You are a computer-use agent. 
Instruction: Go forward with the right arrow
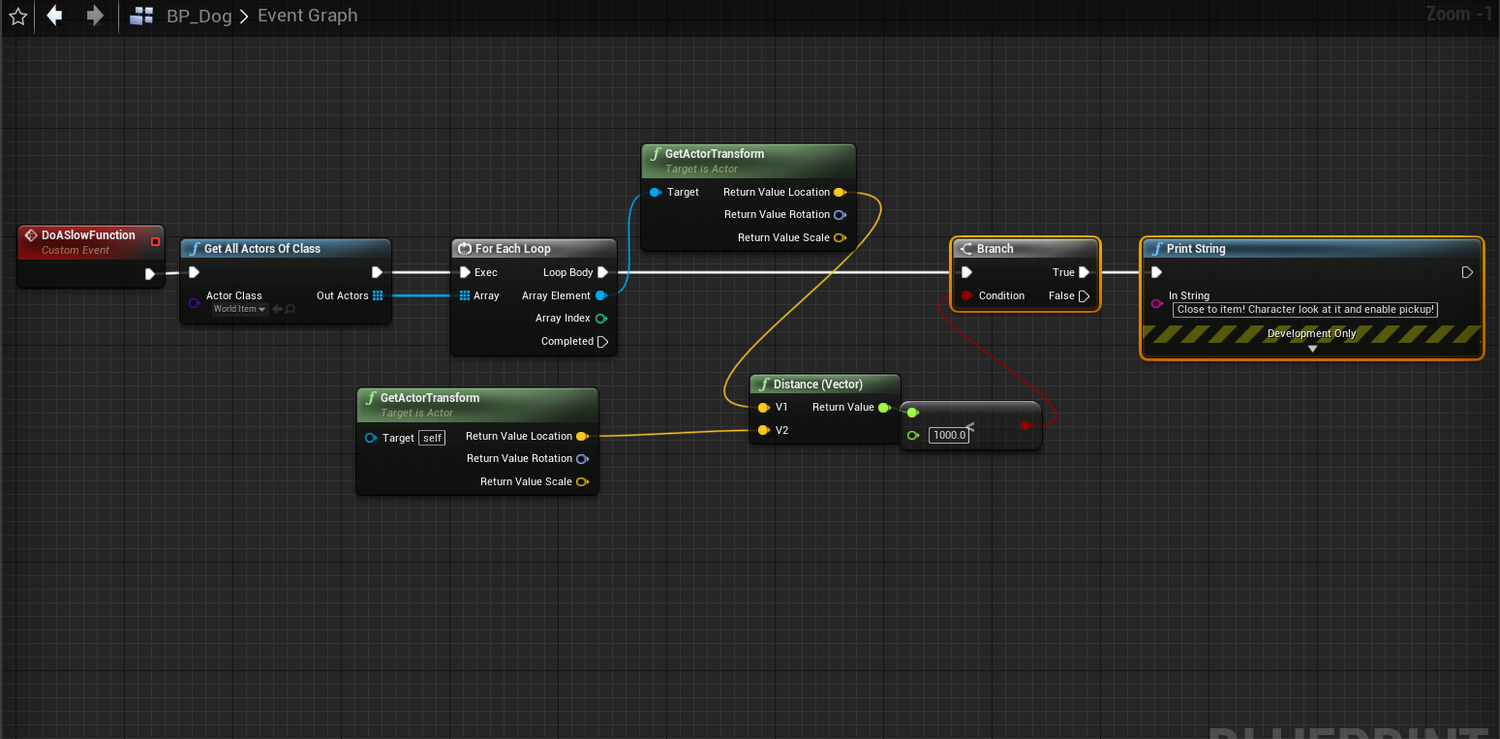click(95, 15)
